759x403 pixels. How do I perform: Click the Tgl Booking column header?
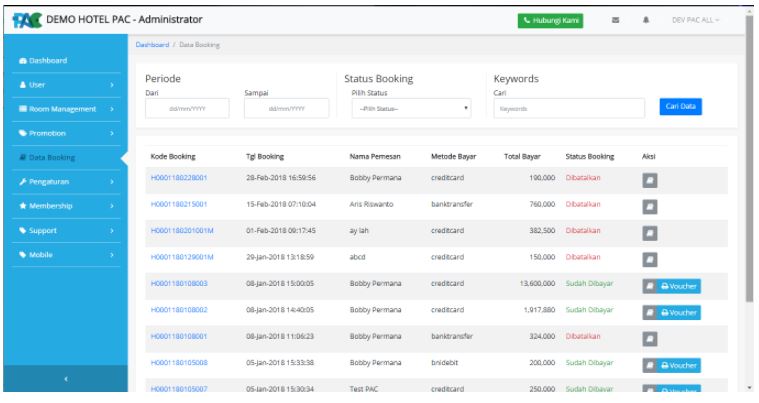click(x=265, y=156)
